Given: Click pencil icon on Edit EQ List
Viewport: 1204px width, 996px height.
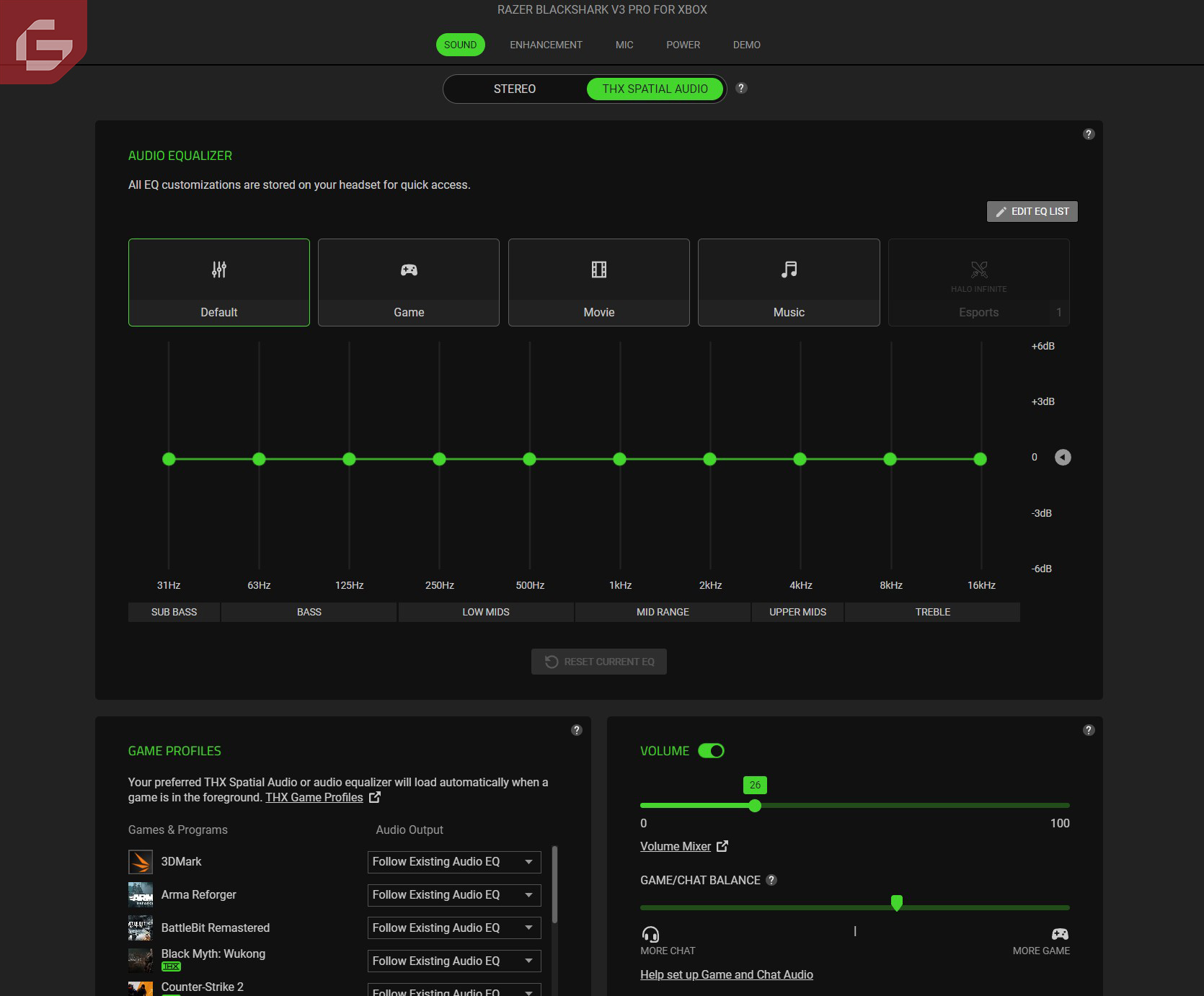Looking at the screenshot, I should 1001,212.
